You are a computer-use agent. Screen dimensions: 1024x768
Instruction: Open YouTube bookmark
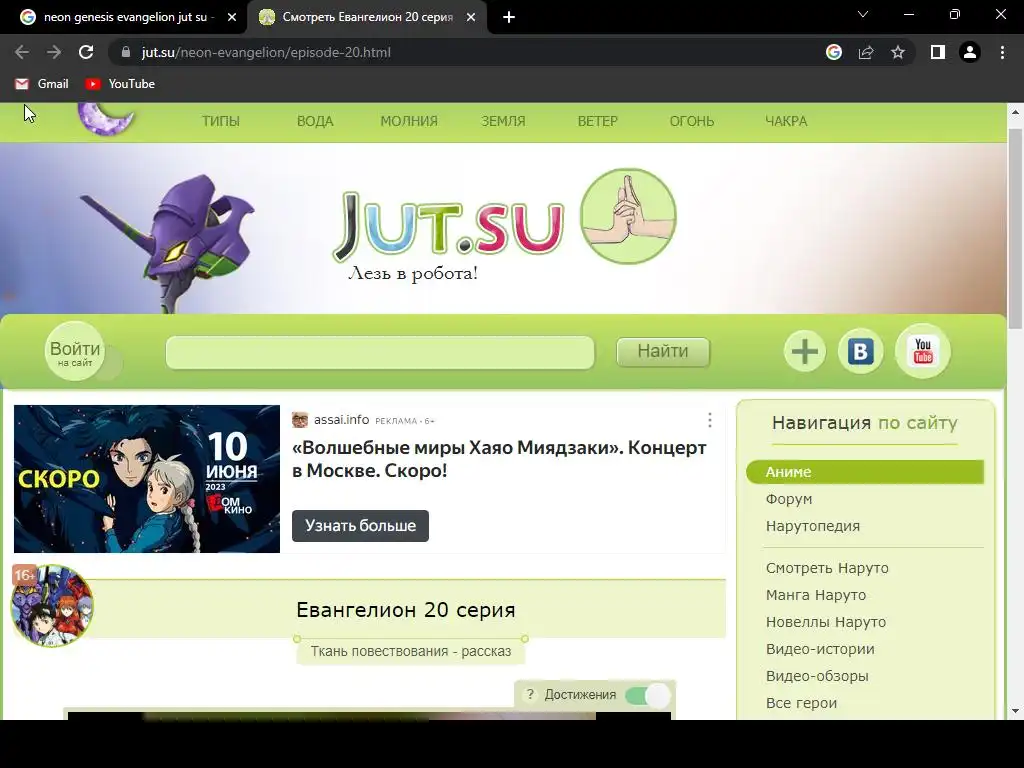point(120,84)
